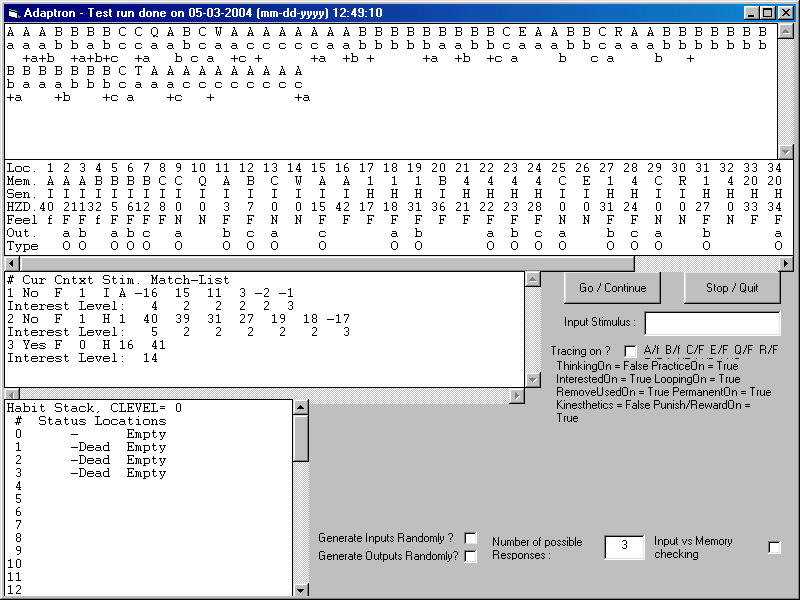Click the Habit Stack row 0 Empty entry
Viewport: 800px width, 600px height.
coord(146,434)
